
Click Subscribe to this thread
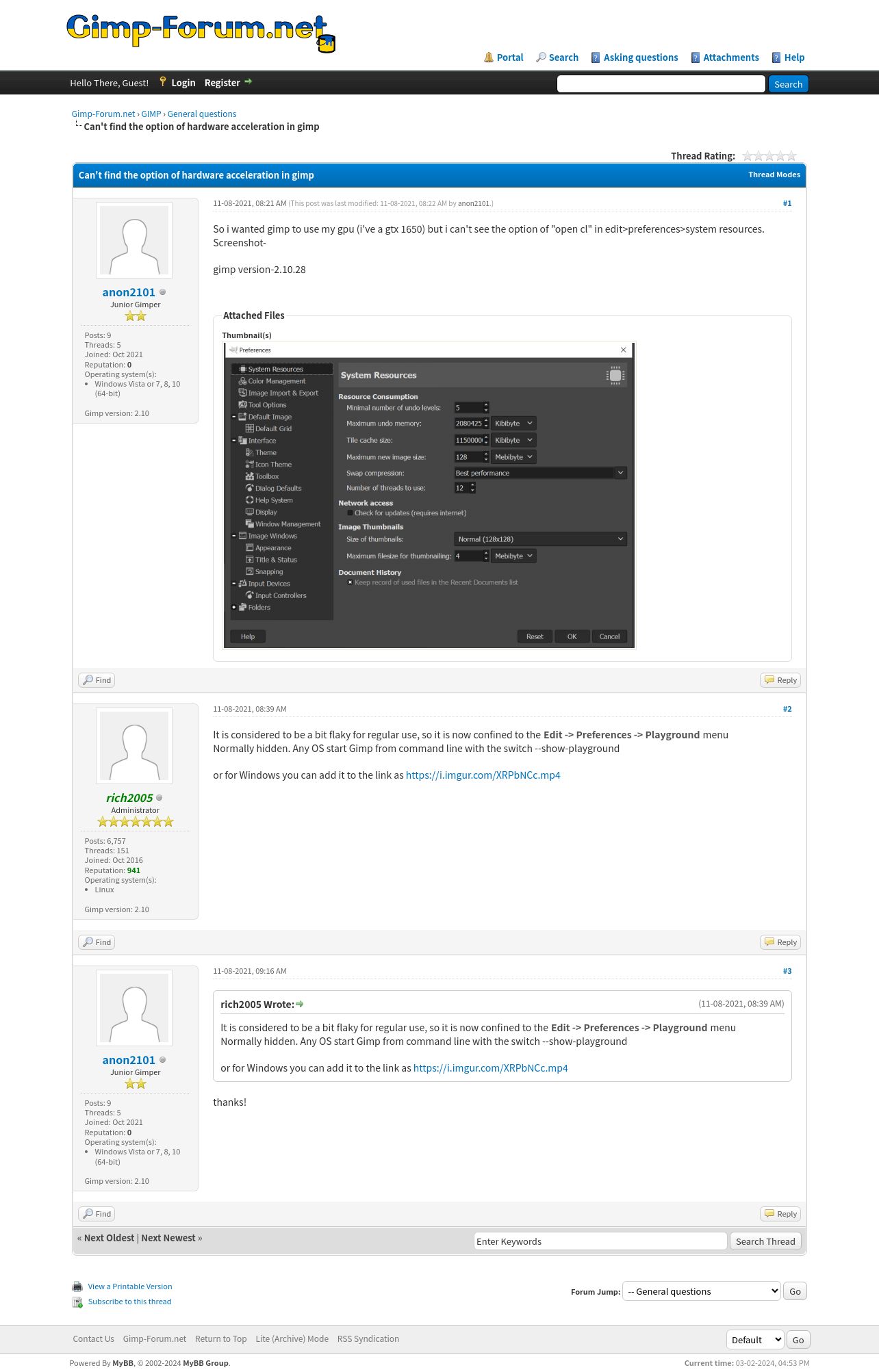coord(129,1302)
